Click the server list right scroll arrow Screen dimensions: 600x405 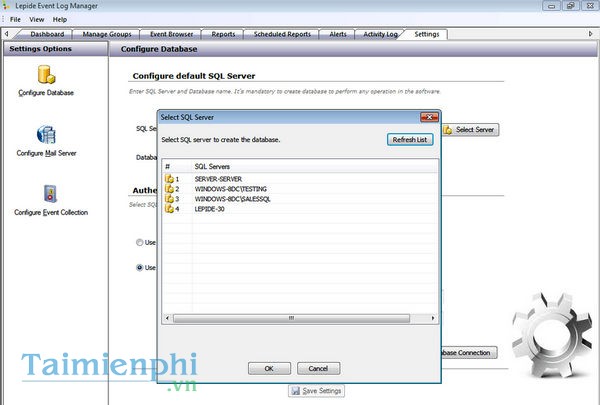433,318
